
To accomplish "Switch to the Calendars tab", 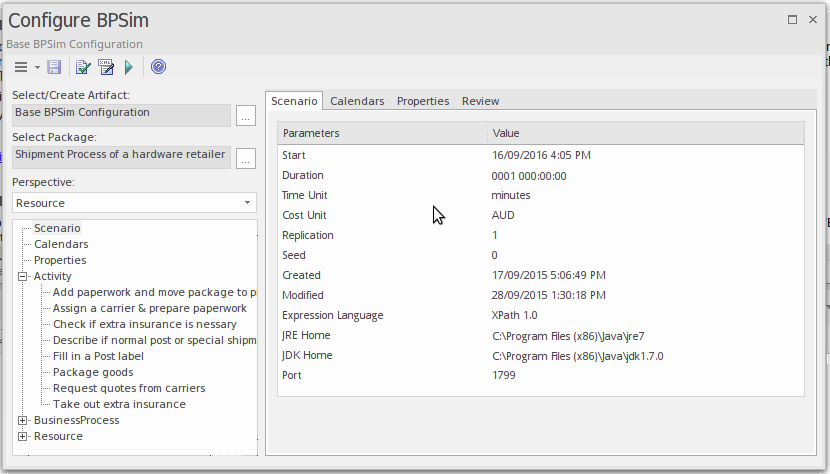I will [357, 101].
